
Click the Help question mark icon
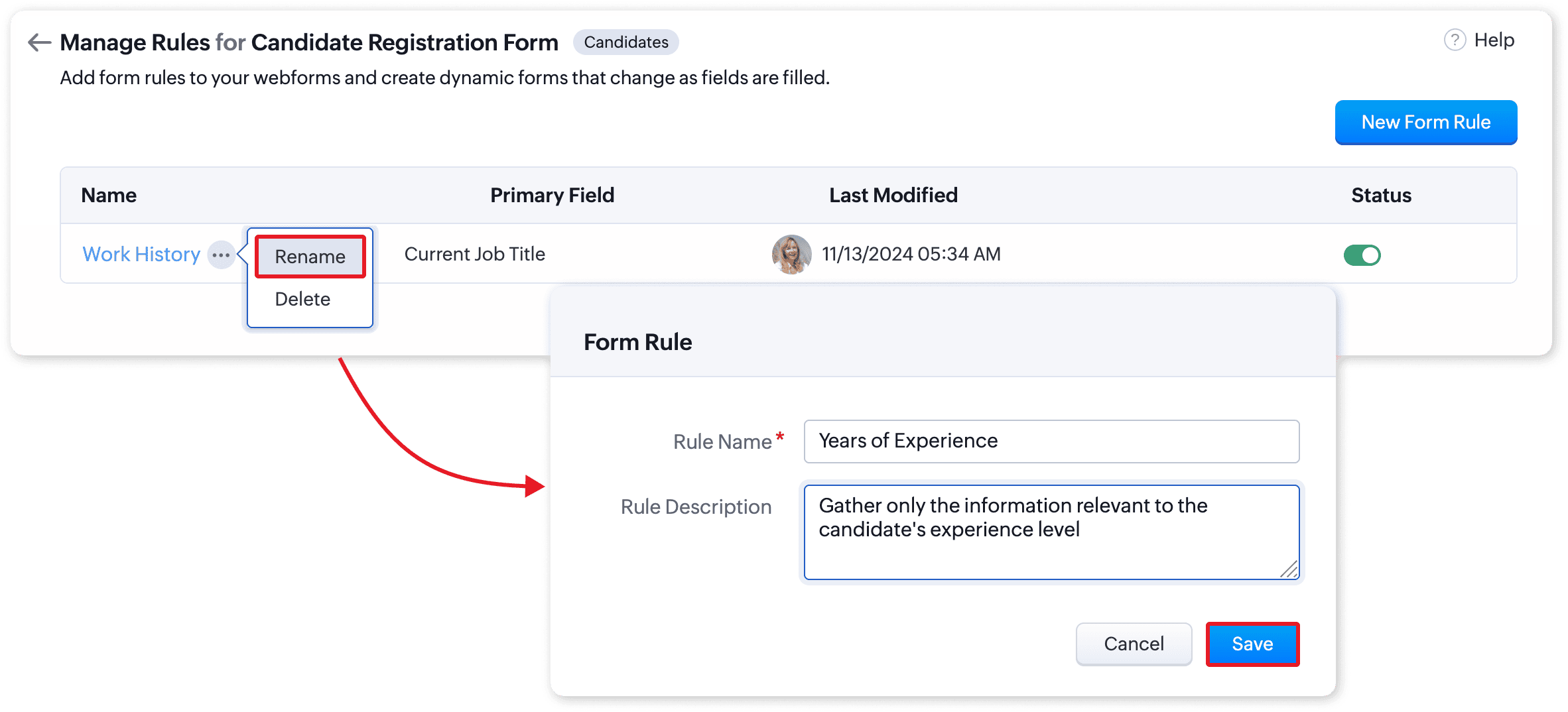[1455, 40]
